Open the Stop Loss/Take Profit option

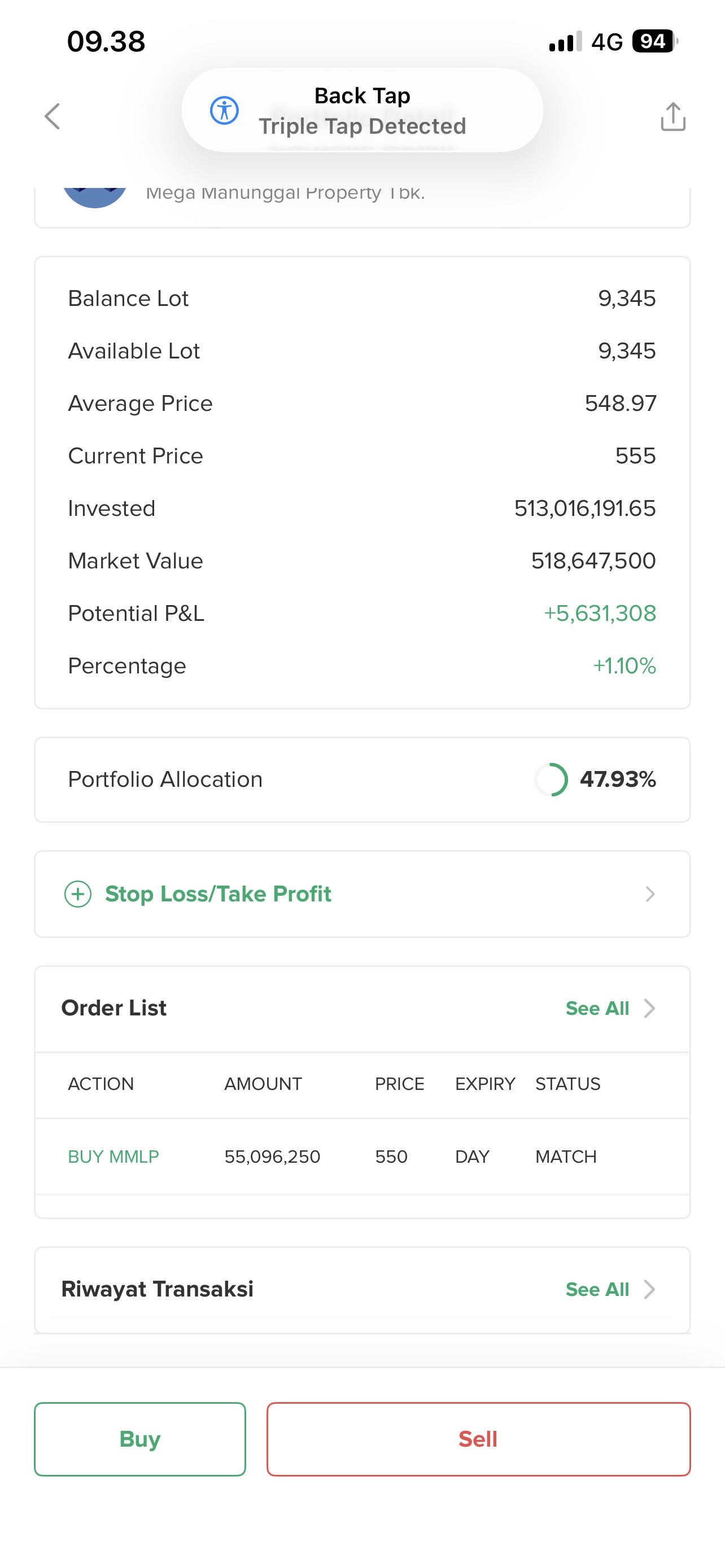coord(218,894)
